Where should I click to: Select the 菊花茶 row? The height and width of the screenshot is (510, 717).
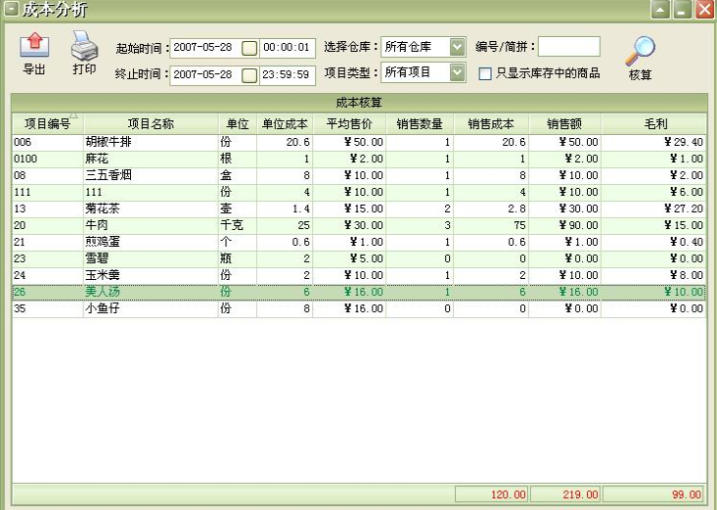click(x=358, y=209)
